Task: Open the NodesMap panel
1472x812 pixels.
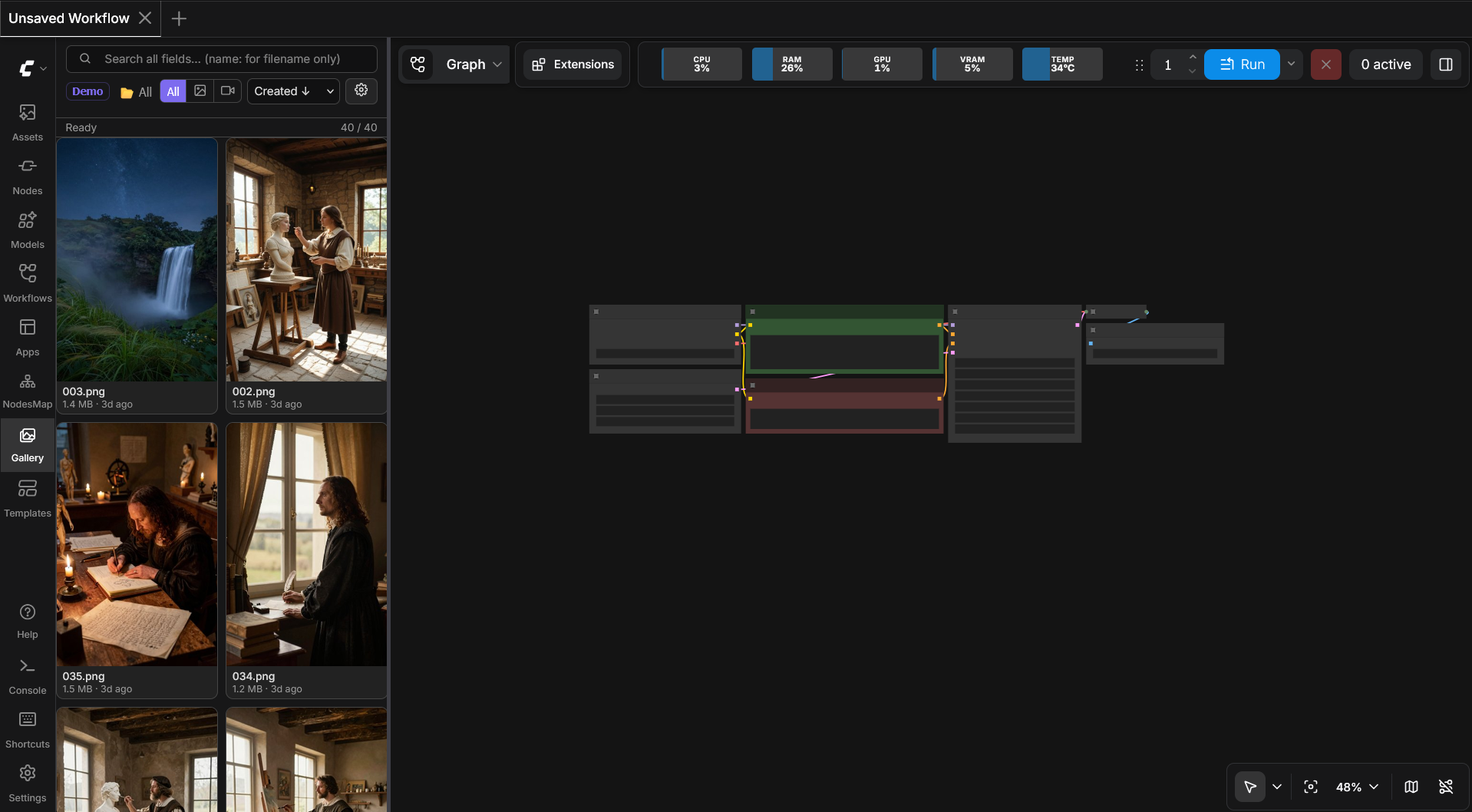Action: point(28,391)
